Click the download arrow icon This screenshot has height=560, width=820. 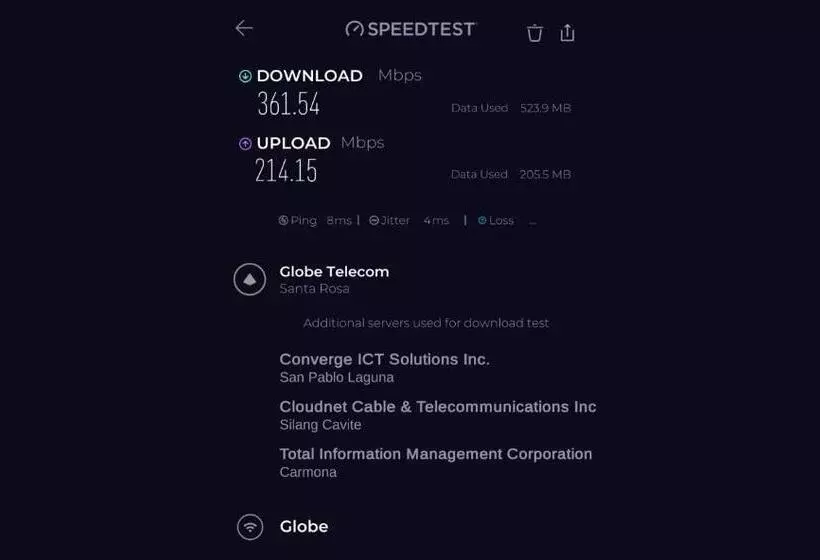pyautogui.click(x=245, y=76)
